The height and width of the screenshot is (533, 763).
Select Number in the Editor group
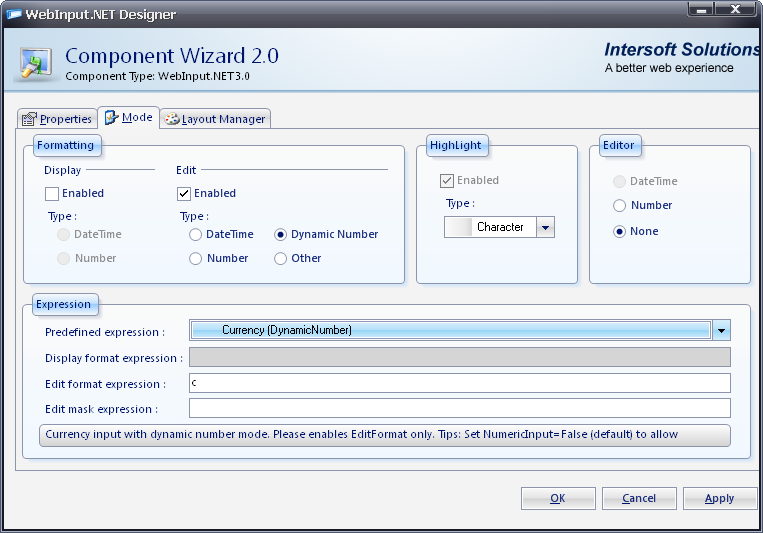620,206
